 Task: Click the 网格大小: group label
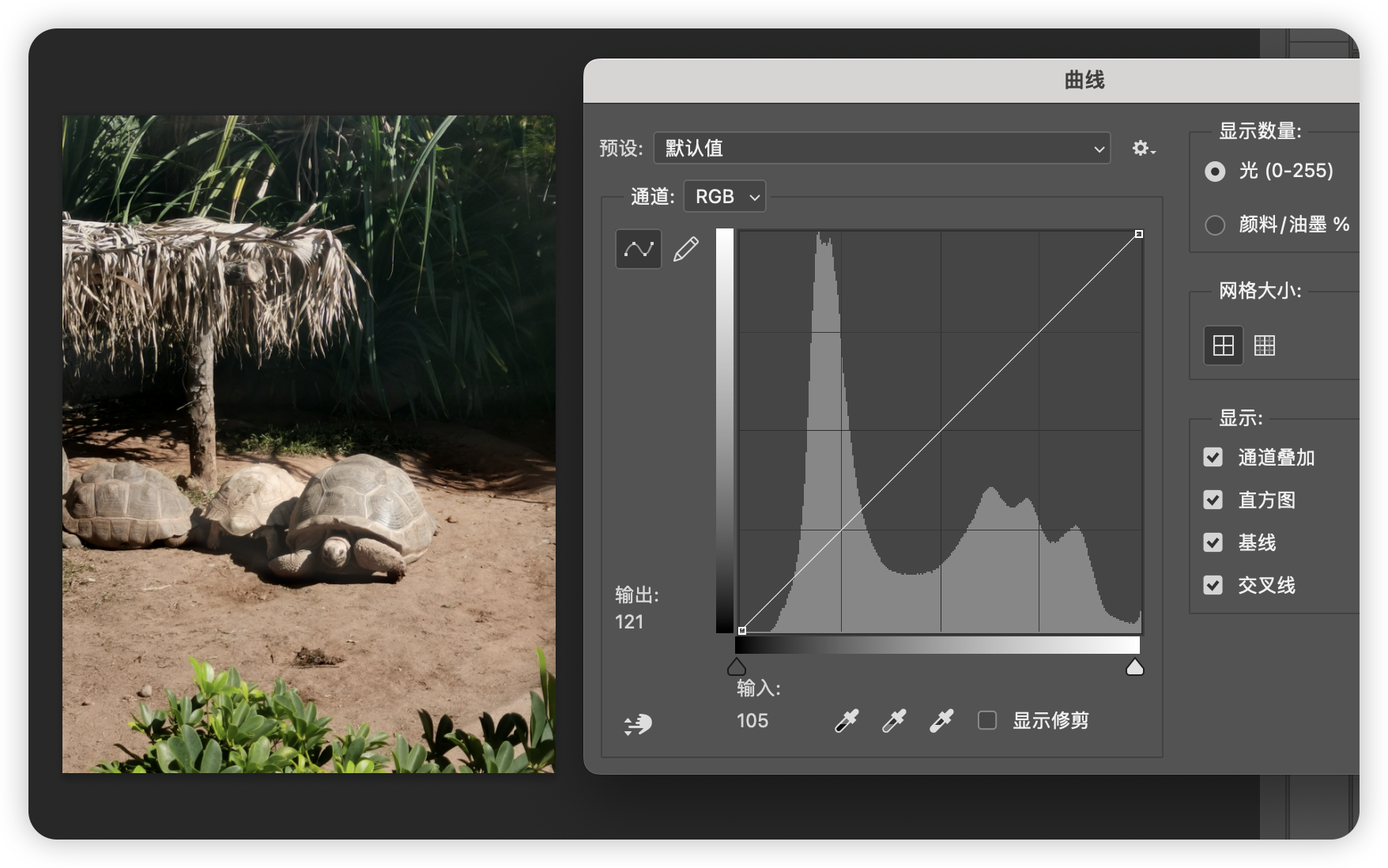1260,291
